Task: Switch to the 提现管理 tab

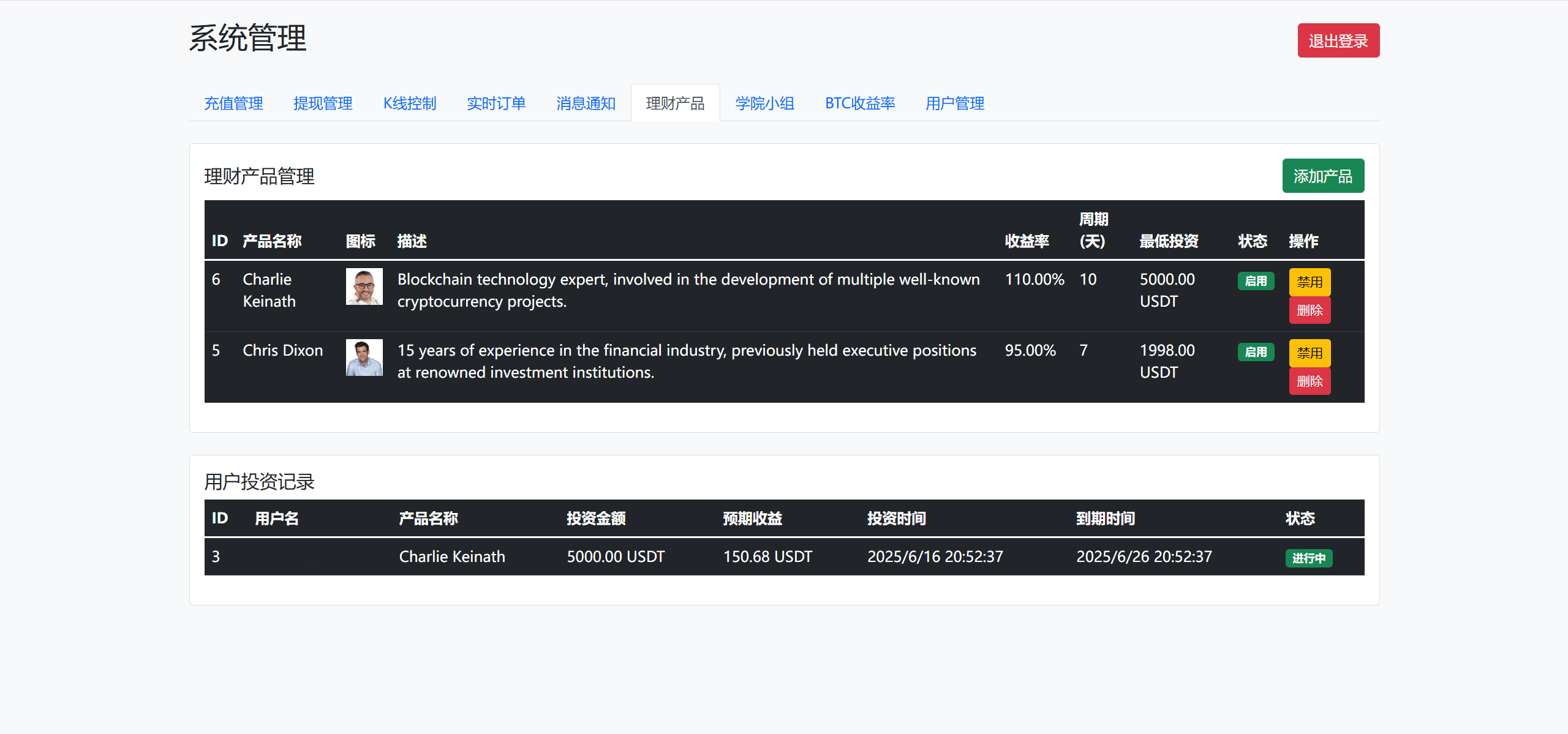Action: (323, 103)
